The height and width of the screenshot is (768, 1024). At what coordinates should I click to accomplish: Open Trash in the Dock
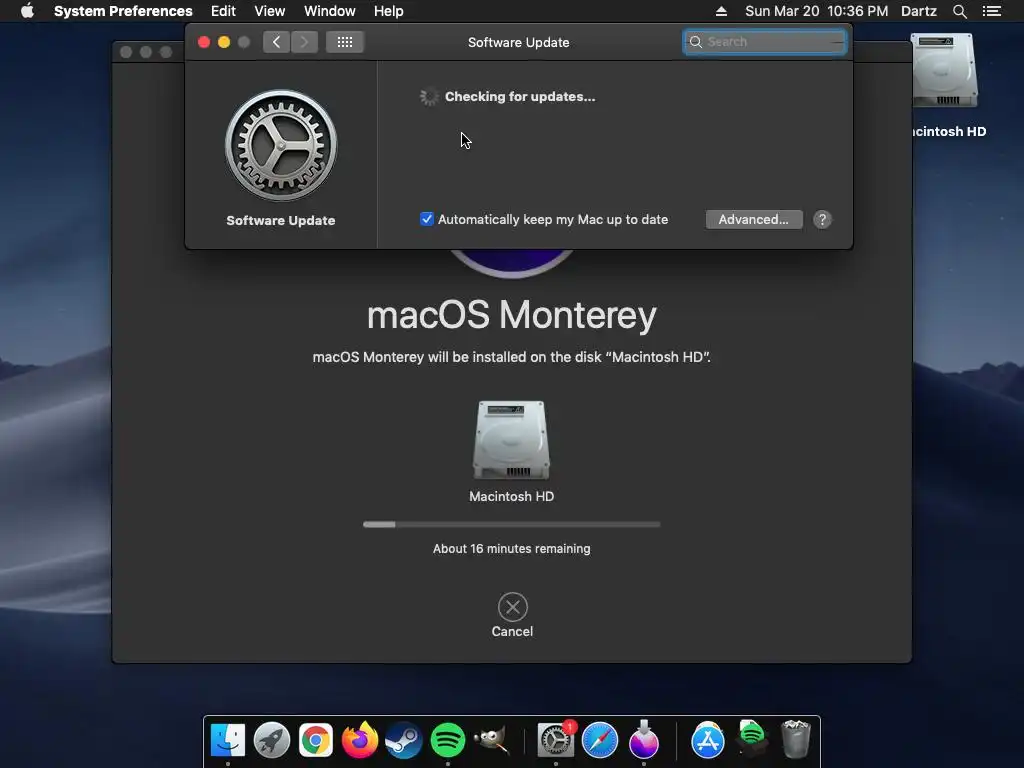click(x=796, y=739)
